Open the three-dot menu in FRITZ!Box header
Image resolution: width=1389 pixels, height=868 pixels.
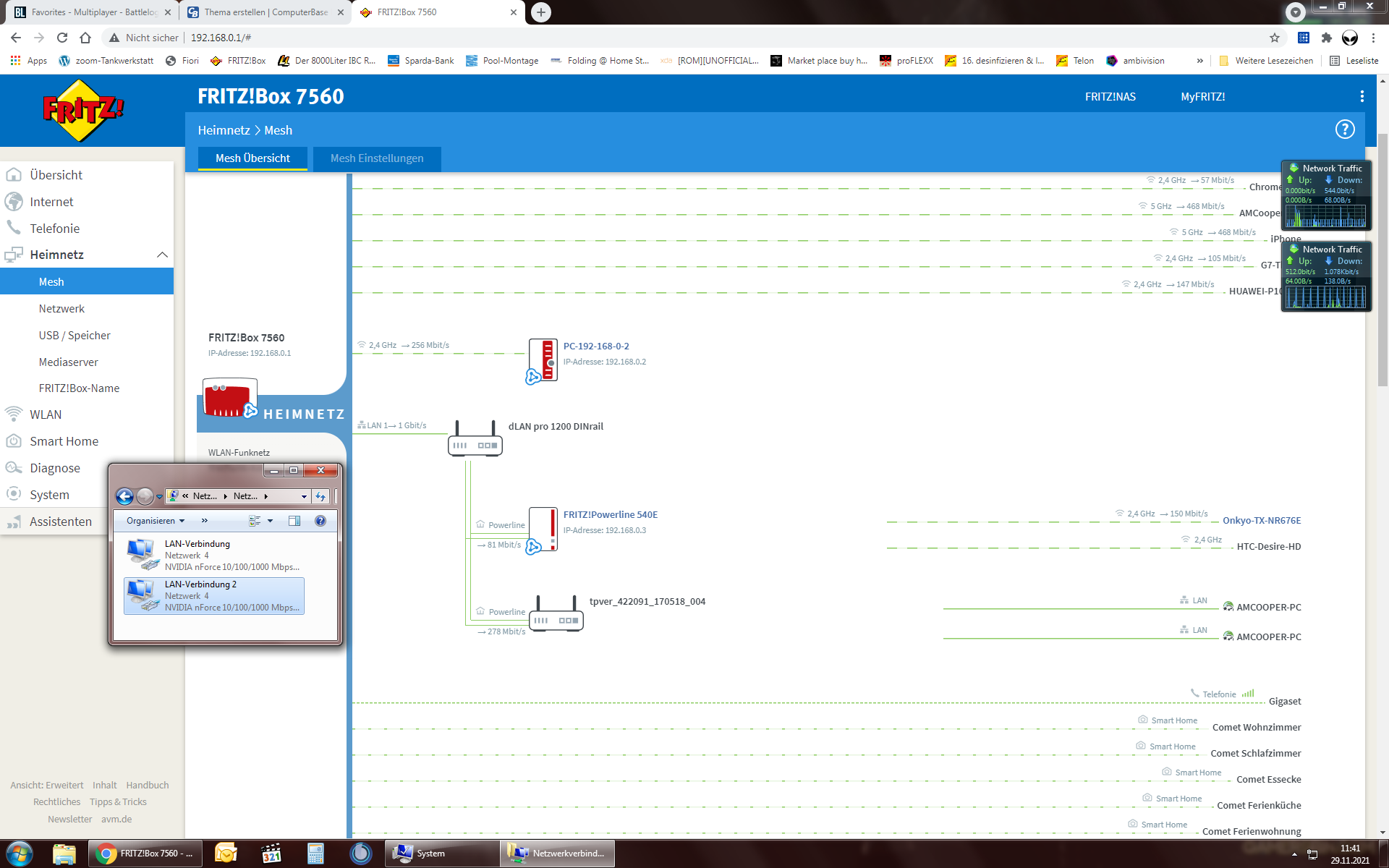tap(1362, 96)
